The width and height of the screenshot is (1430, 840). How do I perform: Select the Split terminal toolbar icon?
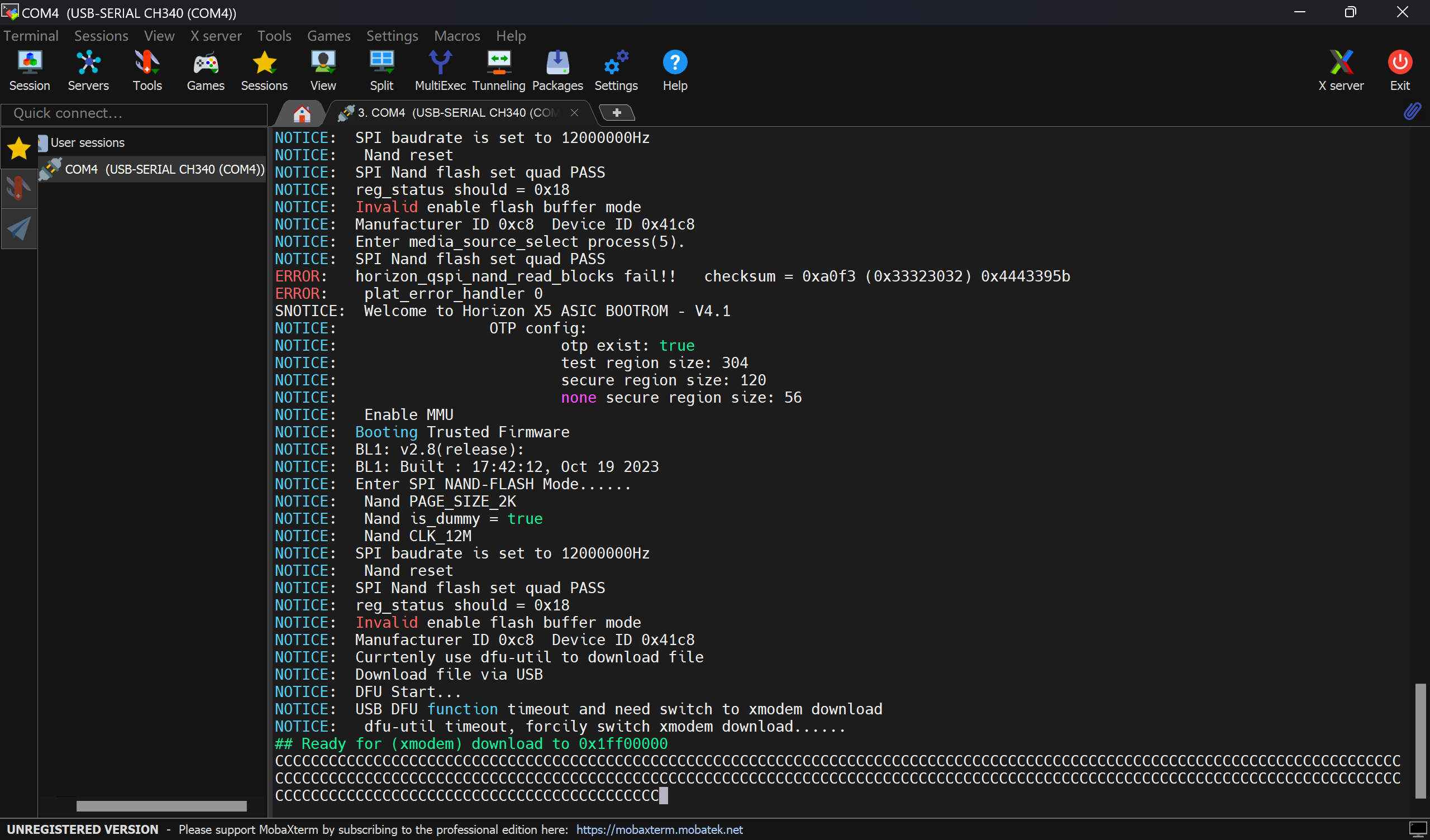pyautogui.click(x=382, y=70)
